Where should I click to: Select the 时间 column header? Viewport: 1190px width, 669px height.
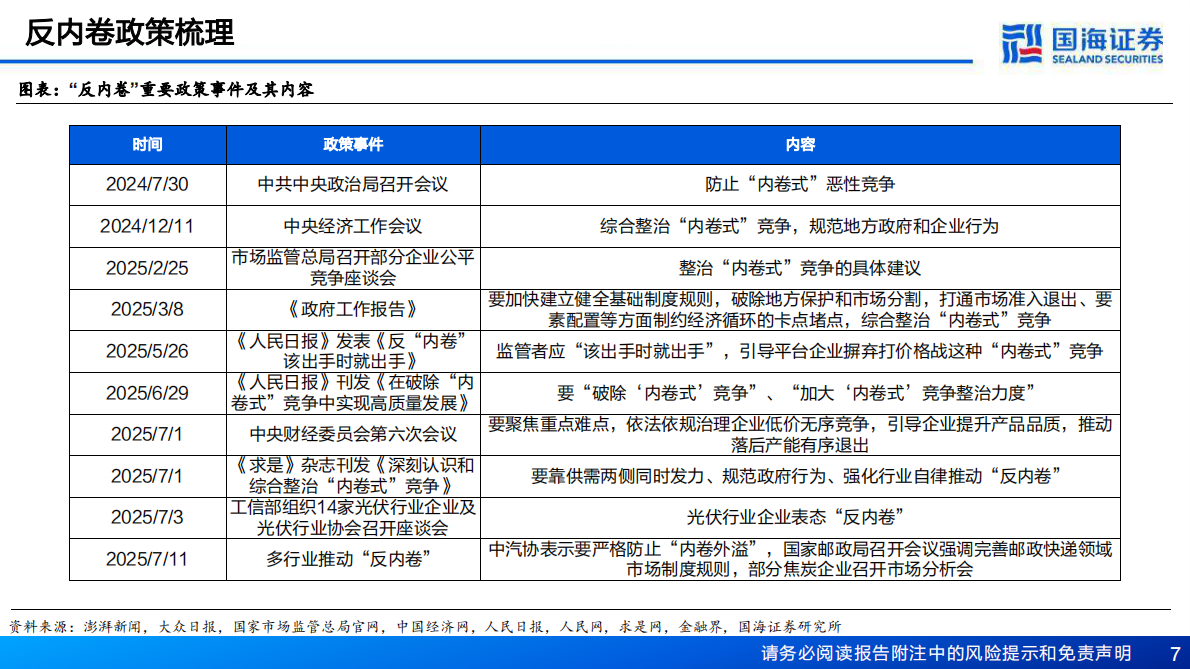148,144
